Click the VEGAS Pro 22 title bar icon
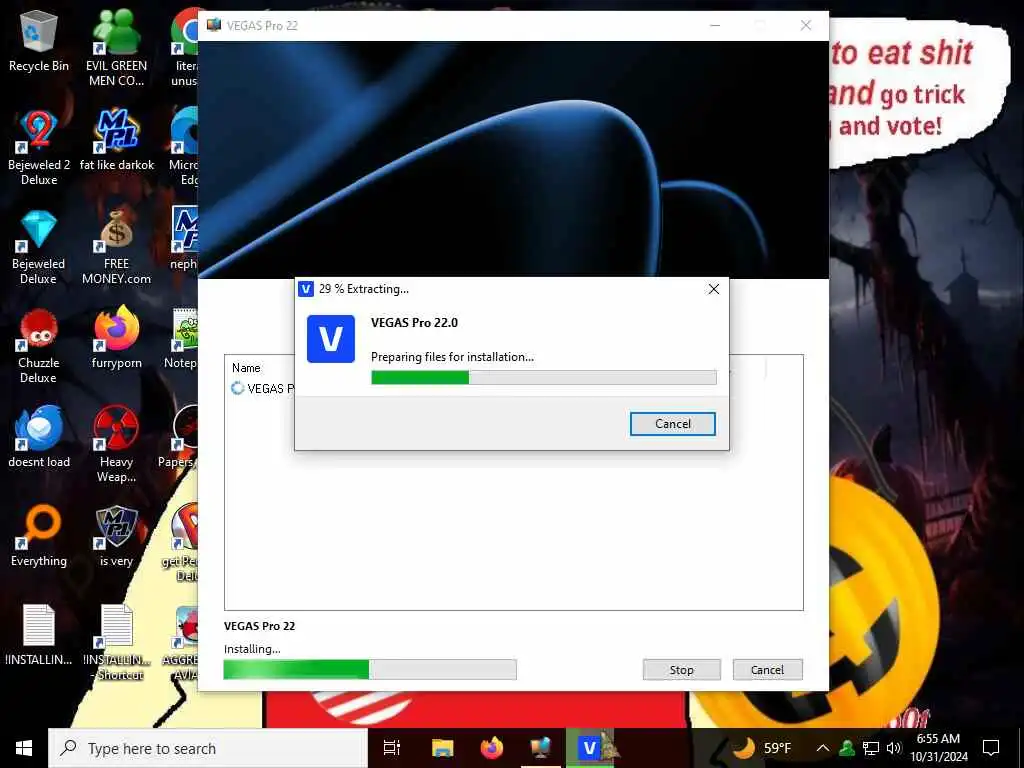 (x=214, y=25)
